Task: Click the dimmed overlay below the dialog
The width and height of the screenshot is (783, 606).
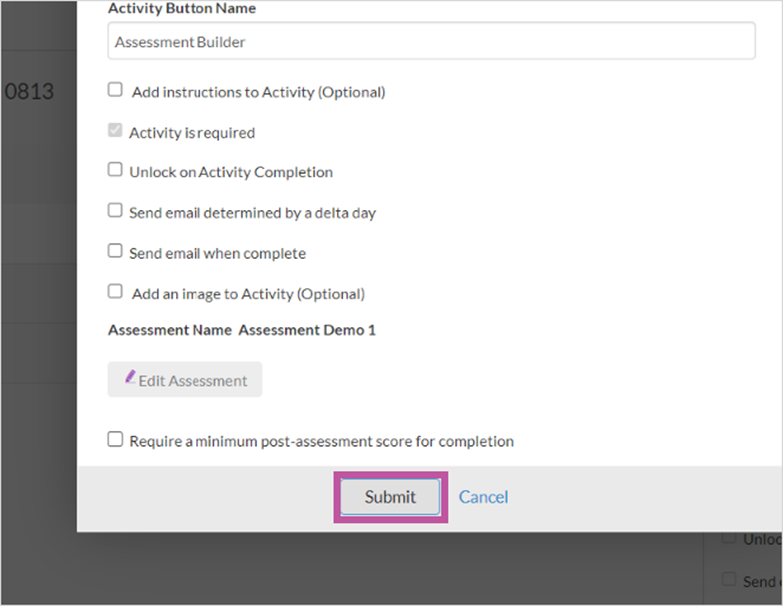Action: click(350, 569)
